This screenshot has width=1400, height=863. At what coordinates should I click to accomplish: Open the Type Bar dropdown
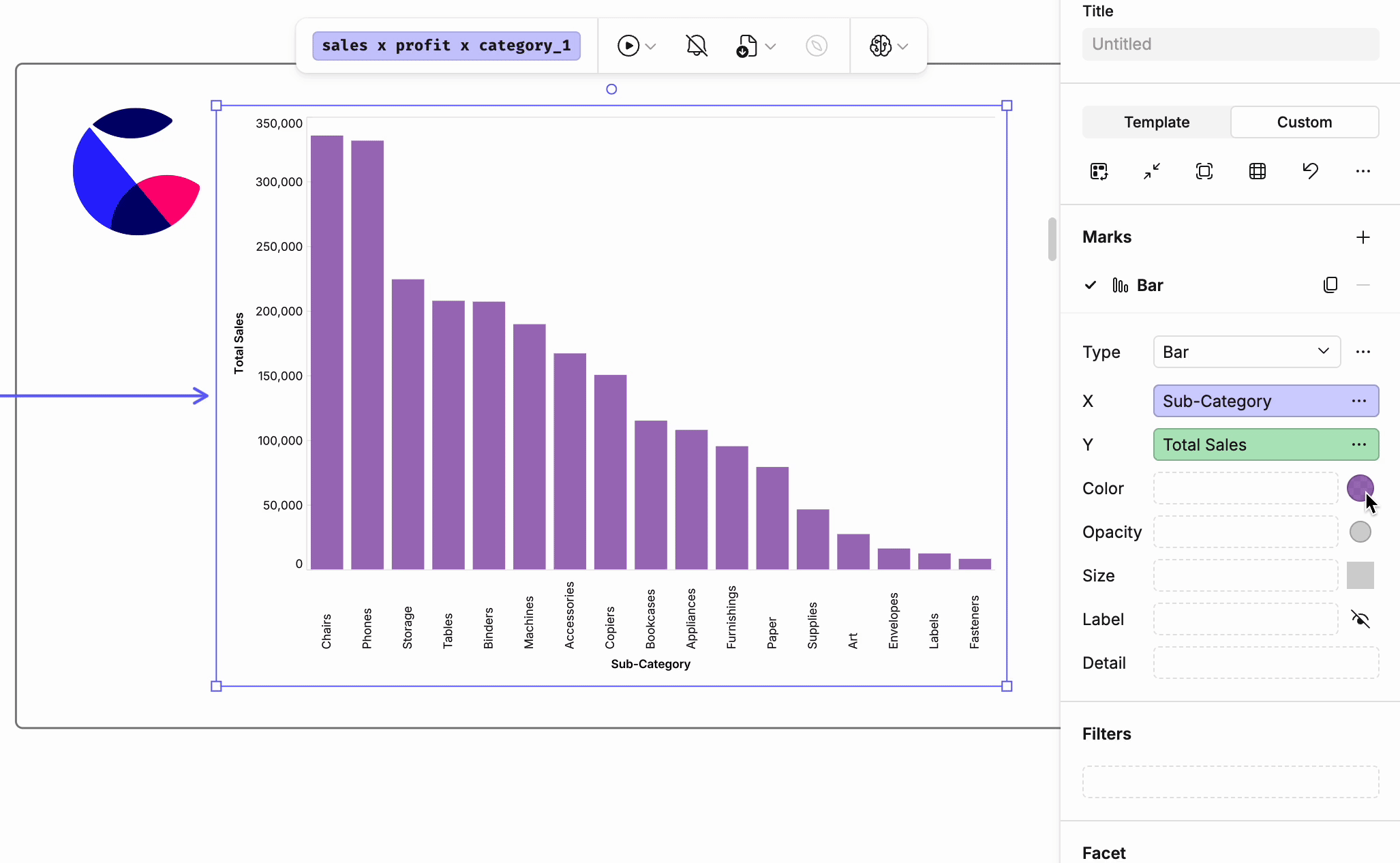point(1246,352)
